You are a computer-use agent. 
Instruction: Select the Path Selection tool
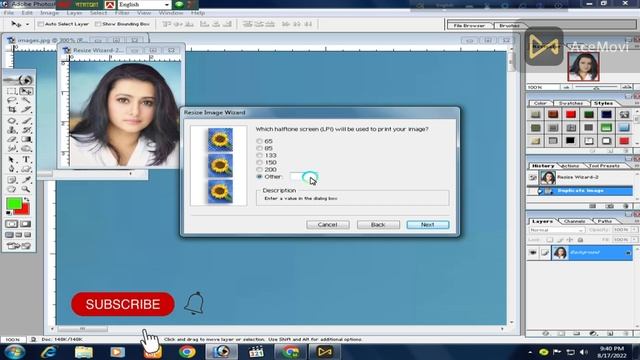point(11,160)
